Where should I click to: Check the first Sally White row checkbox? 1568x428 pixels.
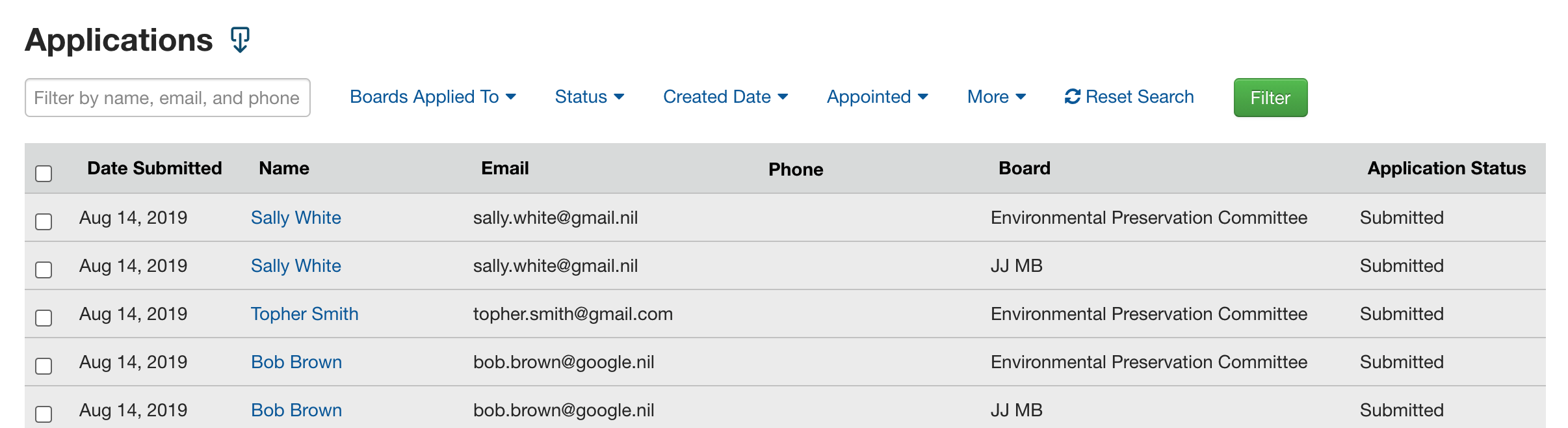click(x=43, y=222)
